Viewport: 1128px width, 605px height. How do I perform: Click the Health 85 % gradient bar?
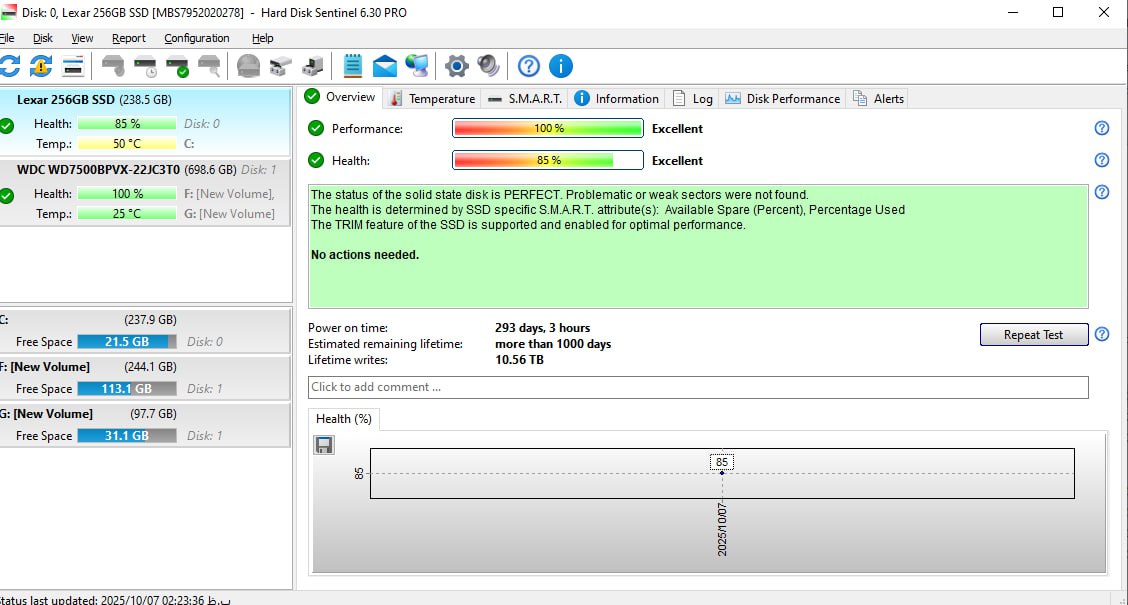click(x=547, y=160)
